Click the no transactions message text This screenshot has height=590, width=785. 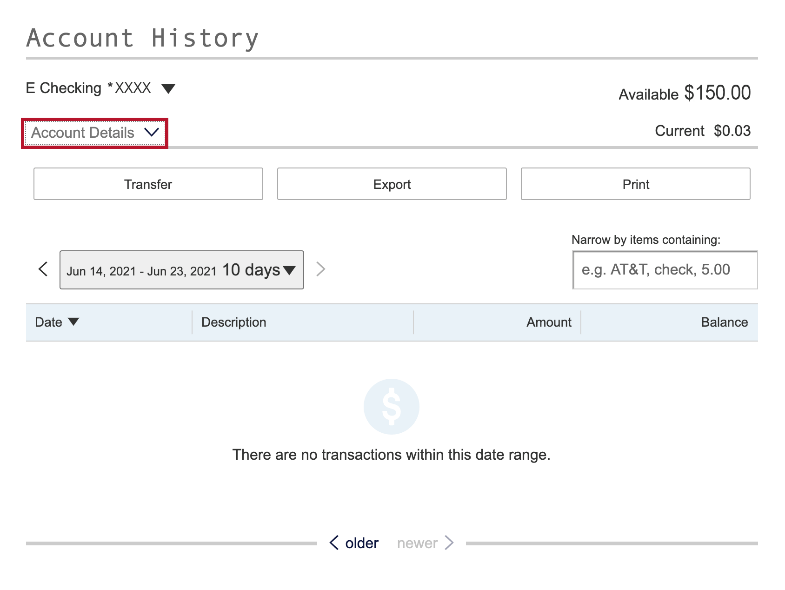(391, 455)
